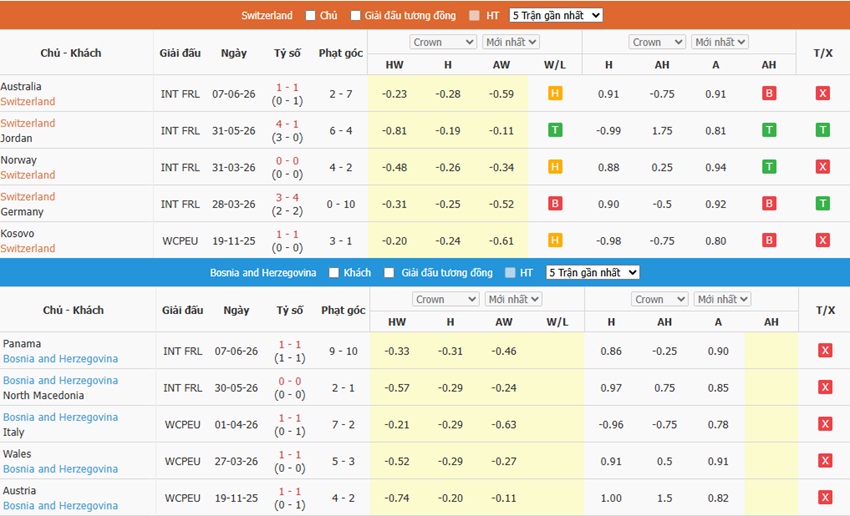Open Germany team link
850x516 pixels.
[x=22, y=212]
